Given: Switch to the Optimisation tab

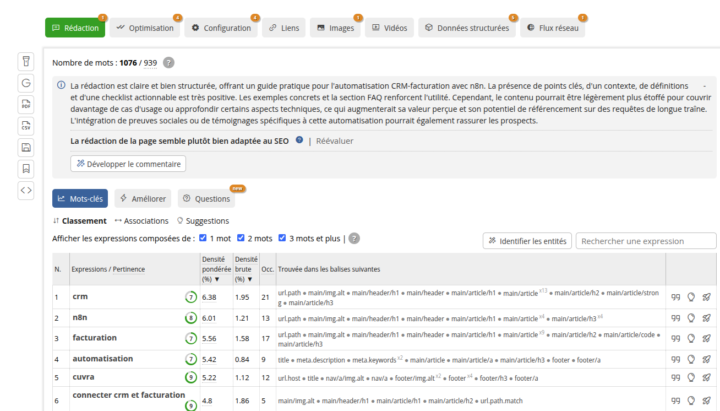Looking at the screenshot, I should (145, 28).
